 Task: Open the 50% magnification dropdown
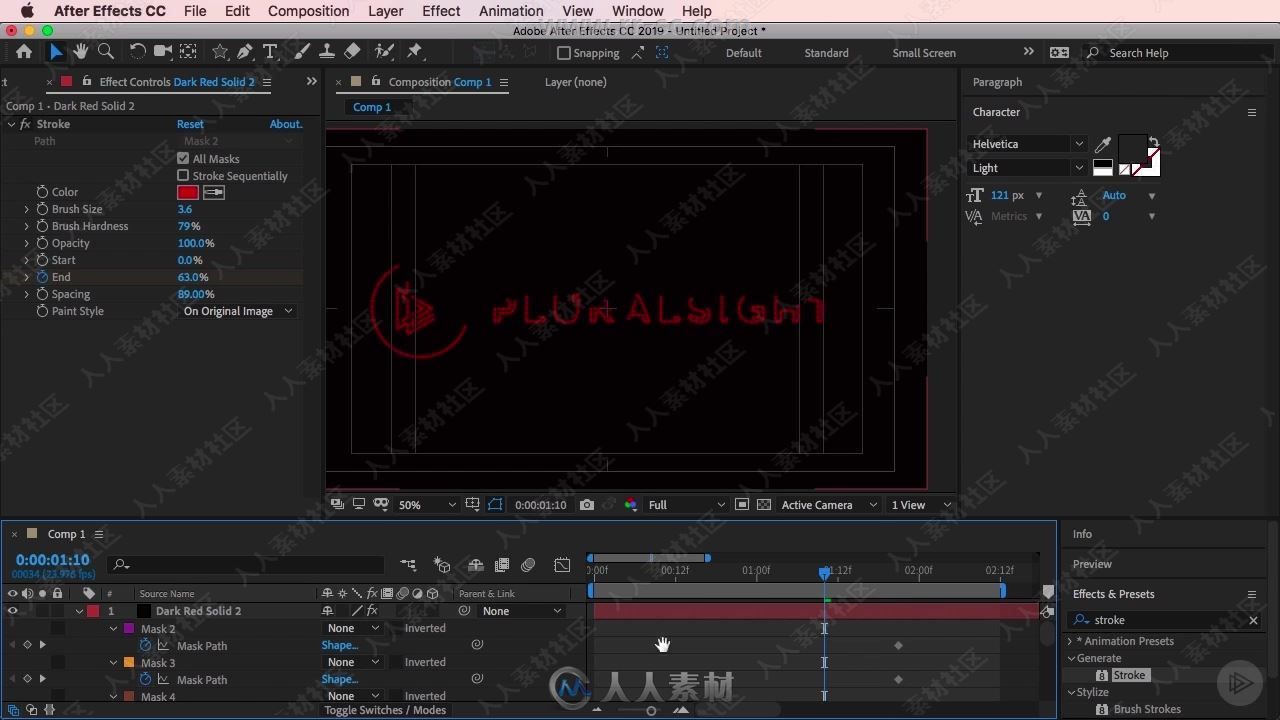427,505
